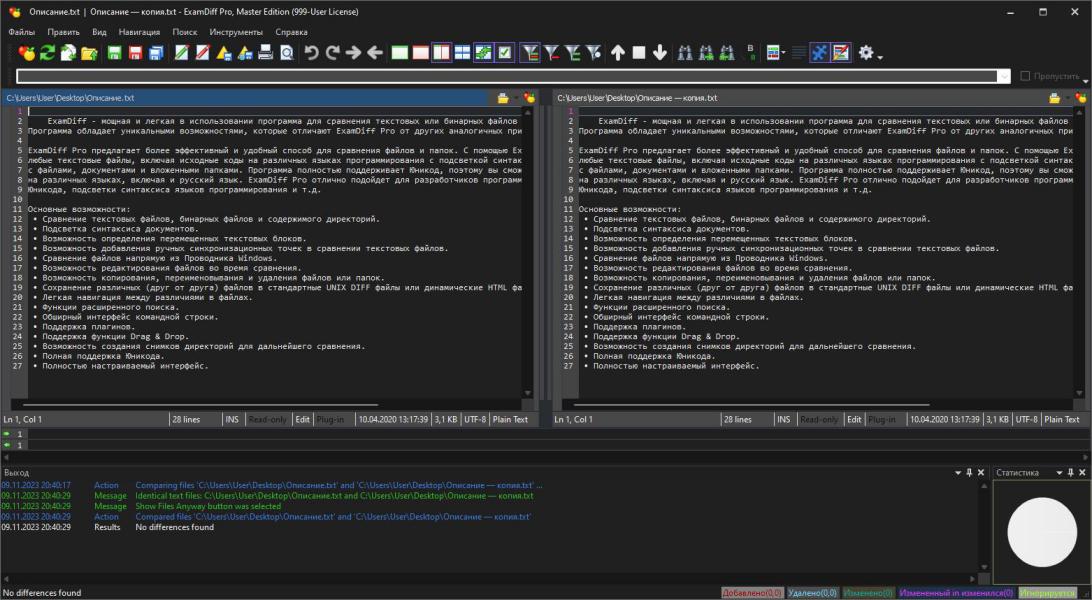Toggle INS mode in left pane status bar

[x=232, y=420]
